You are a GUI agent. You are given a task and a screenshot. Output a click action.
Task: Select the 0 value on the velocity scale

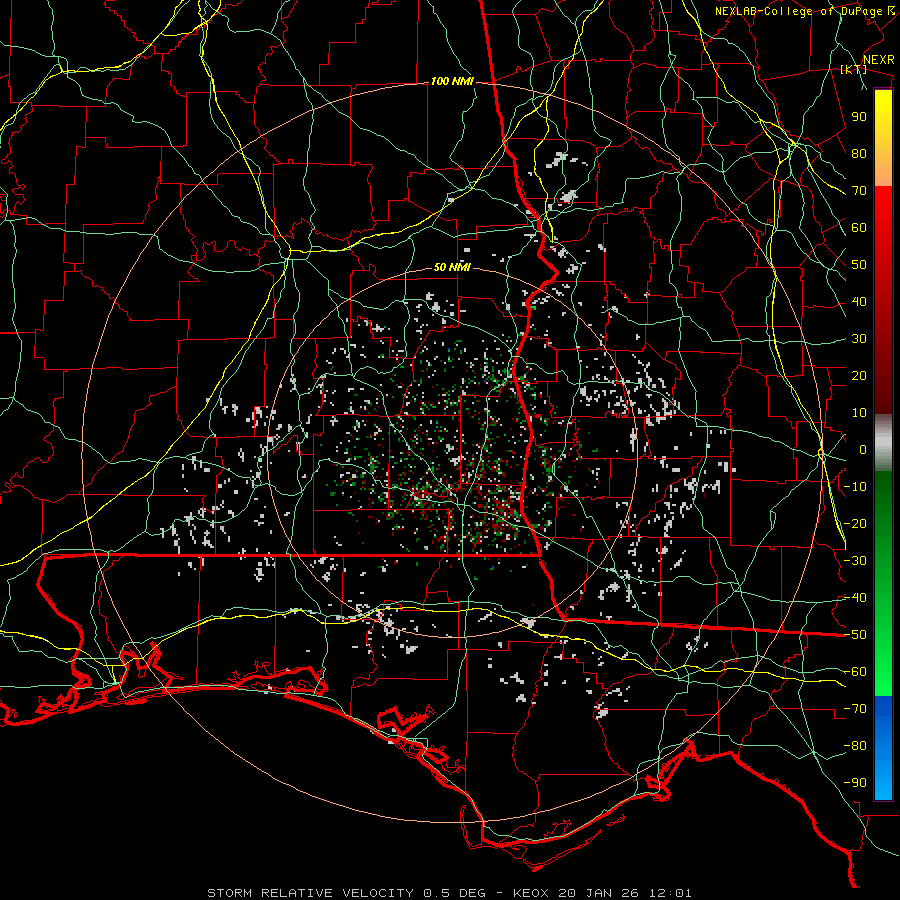point(863,450)
